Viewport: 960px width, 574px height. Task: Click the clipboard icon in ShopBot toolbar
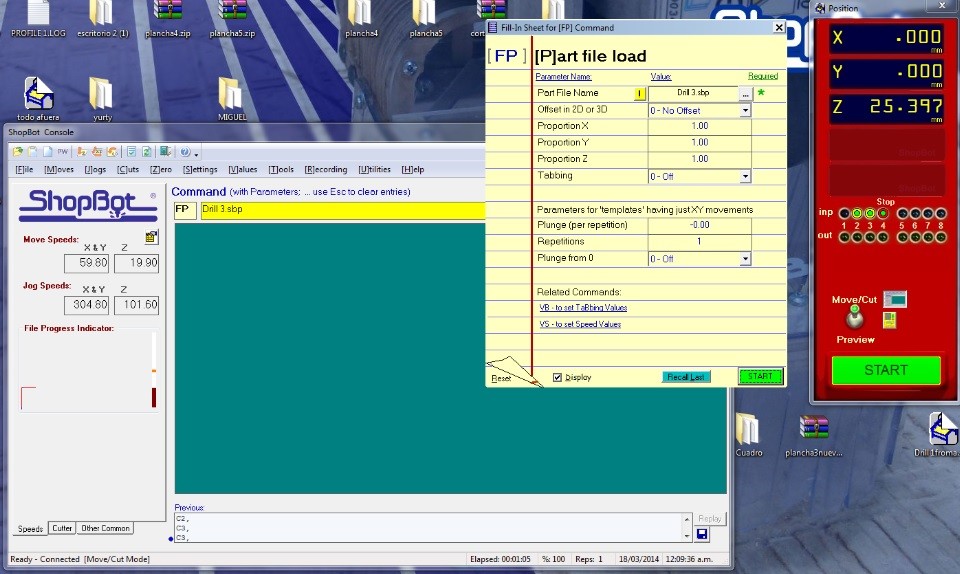pos(32,151)
